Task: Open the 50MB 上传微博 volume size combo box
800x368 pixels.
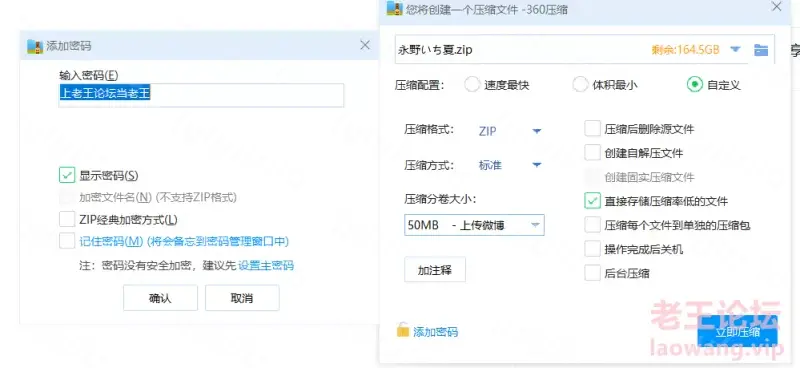Action: 474,225
